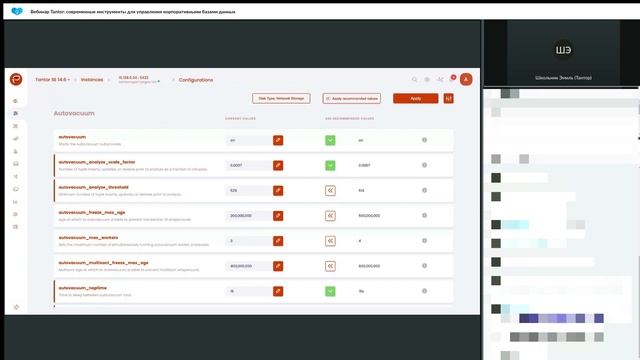Focus autovacuum_multixact_freeze_max_age current value field
The width and height of the screenshot is (640, 360).
[249, 266]
